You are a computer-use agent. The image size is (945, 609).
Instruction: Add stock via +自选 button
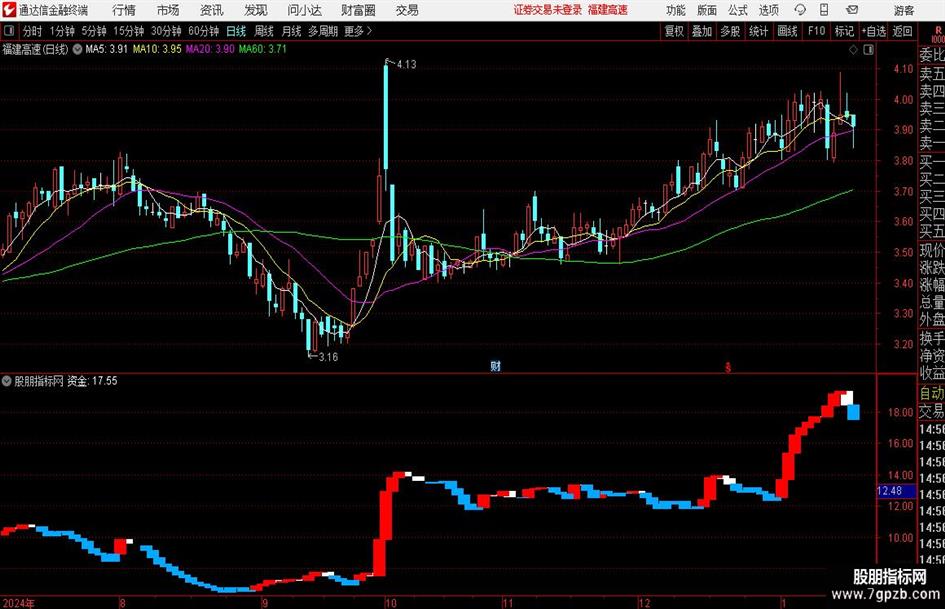873,31
